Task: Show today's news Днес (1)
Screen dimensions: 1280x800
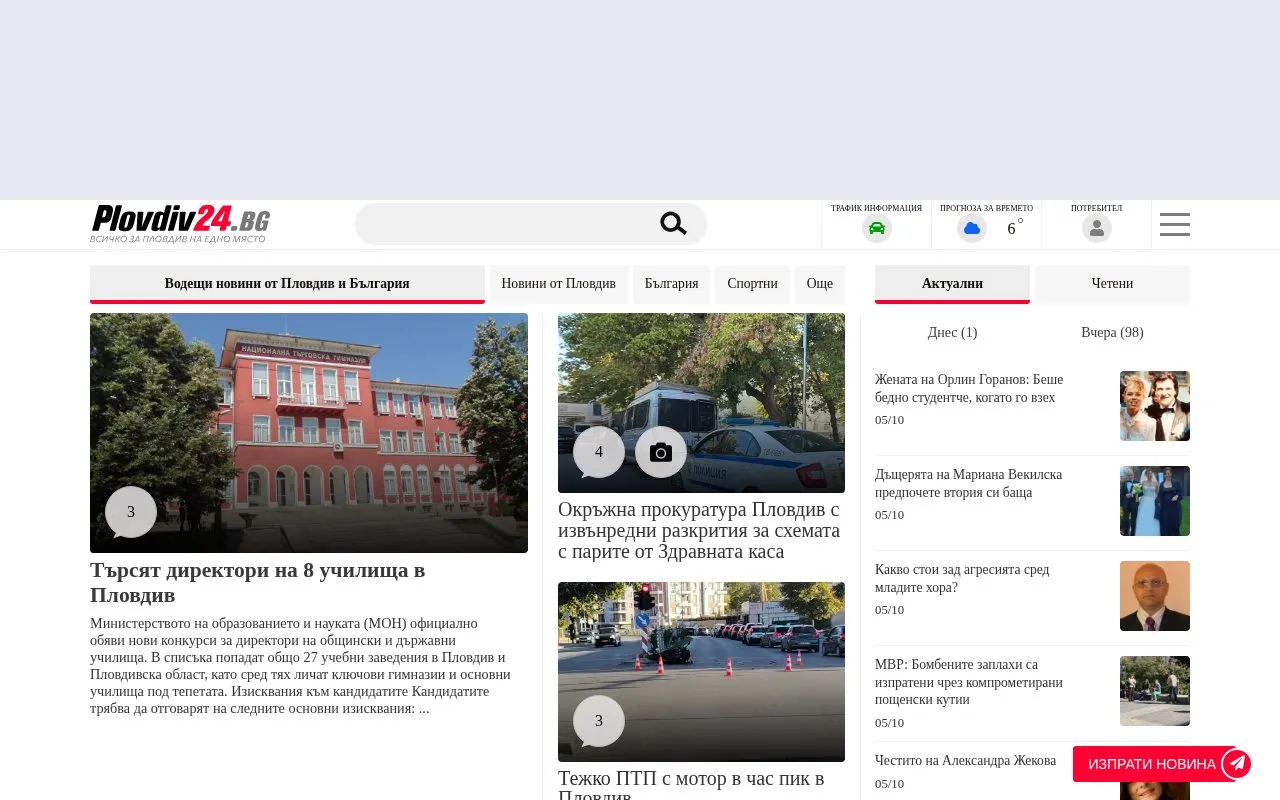Action: click(953, 332)
